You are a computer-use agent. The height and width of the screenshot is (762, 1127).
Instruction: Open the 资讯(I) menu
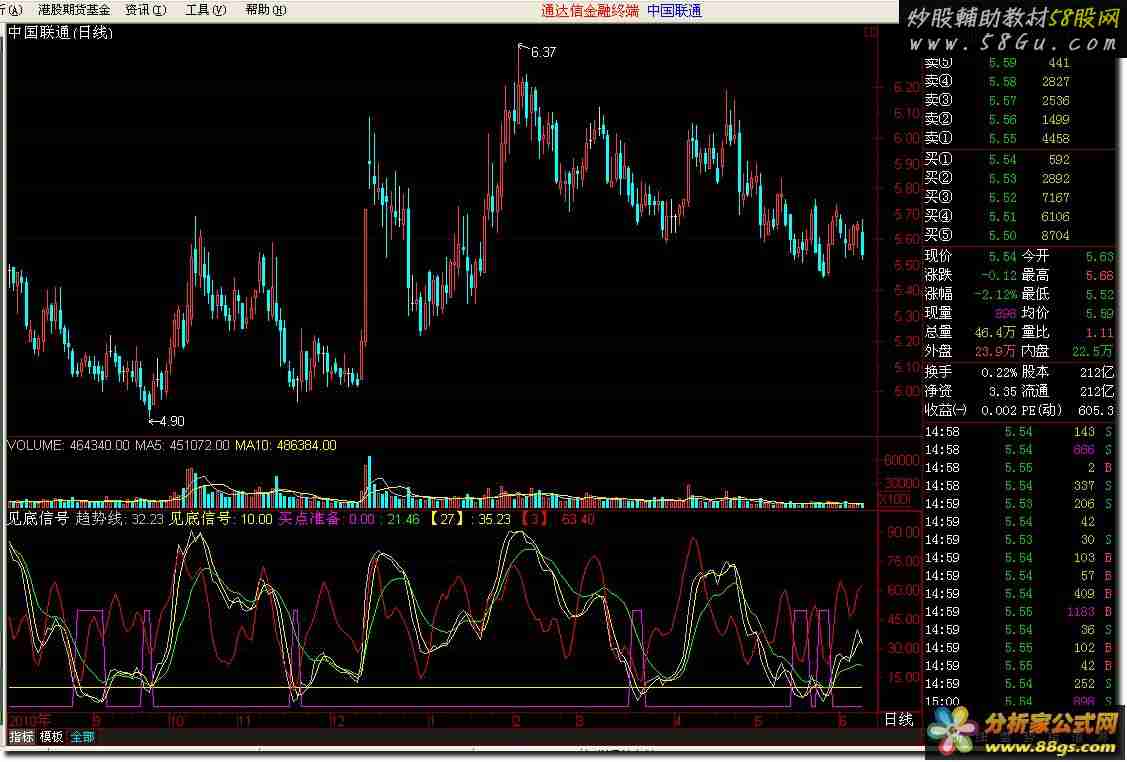pyautogui.click(x=146, y=10)
